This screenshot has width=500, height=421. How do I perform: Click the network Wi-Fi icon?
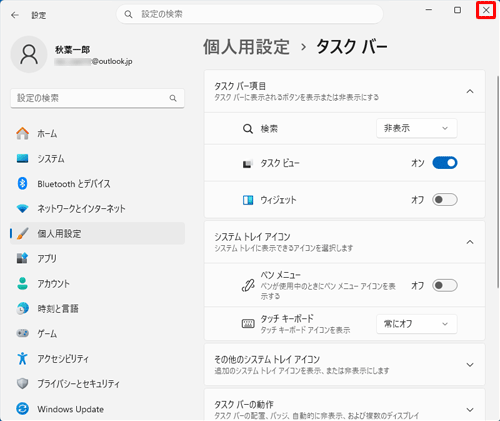point(22,209)
